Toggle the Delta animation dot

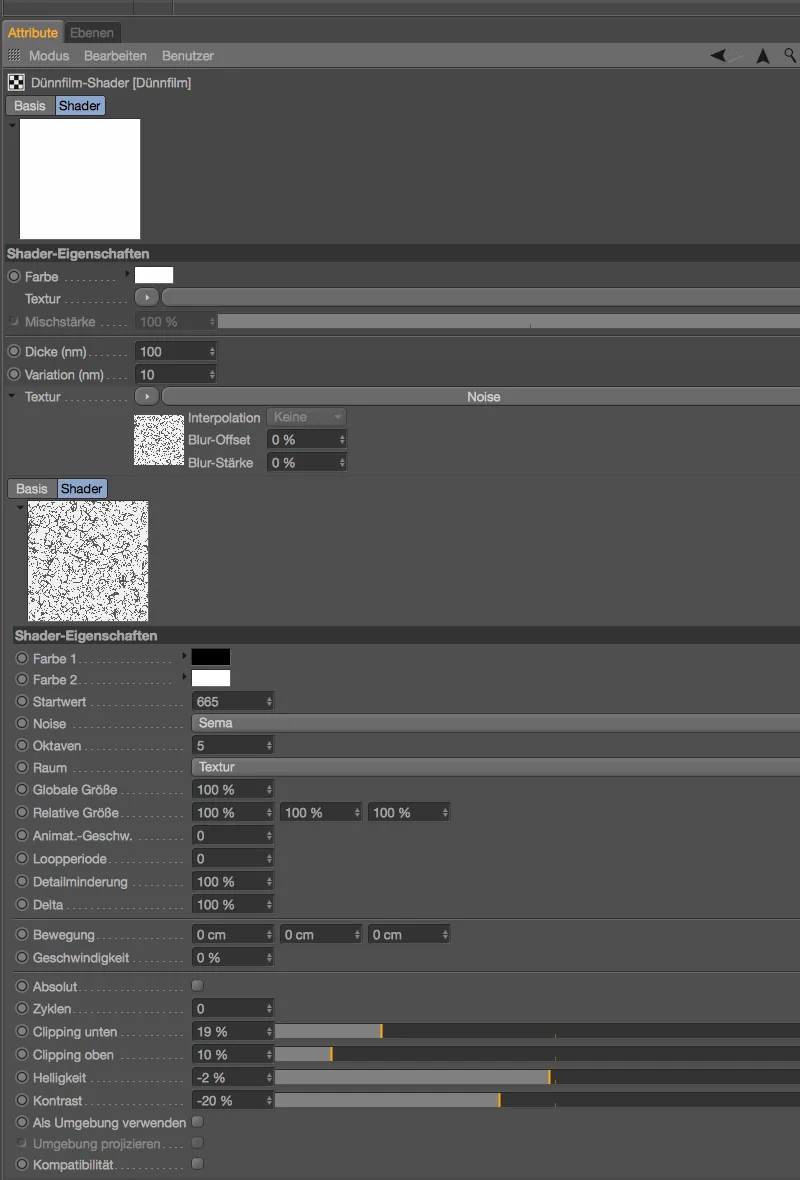tap(22, 905)
